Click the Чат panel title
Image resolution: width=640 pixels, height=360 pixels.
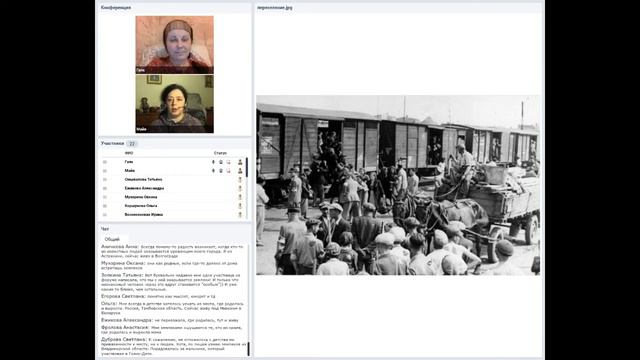click(x=105, y=229)
